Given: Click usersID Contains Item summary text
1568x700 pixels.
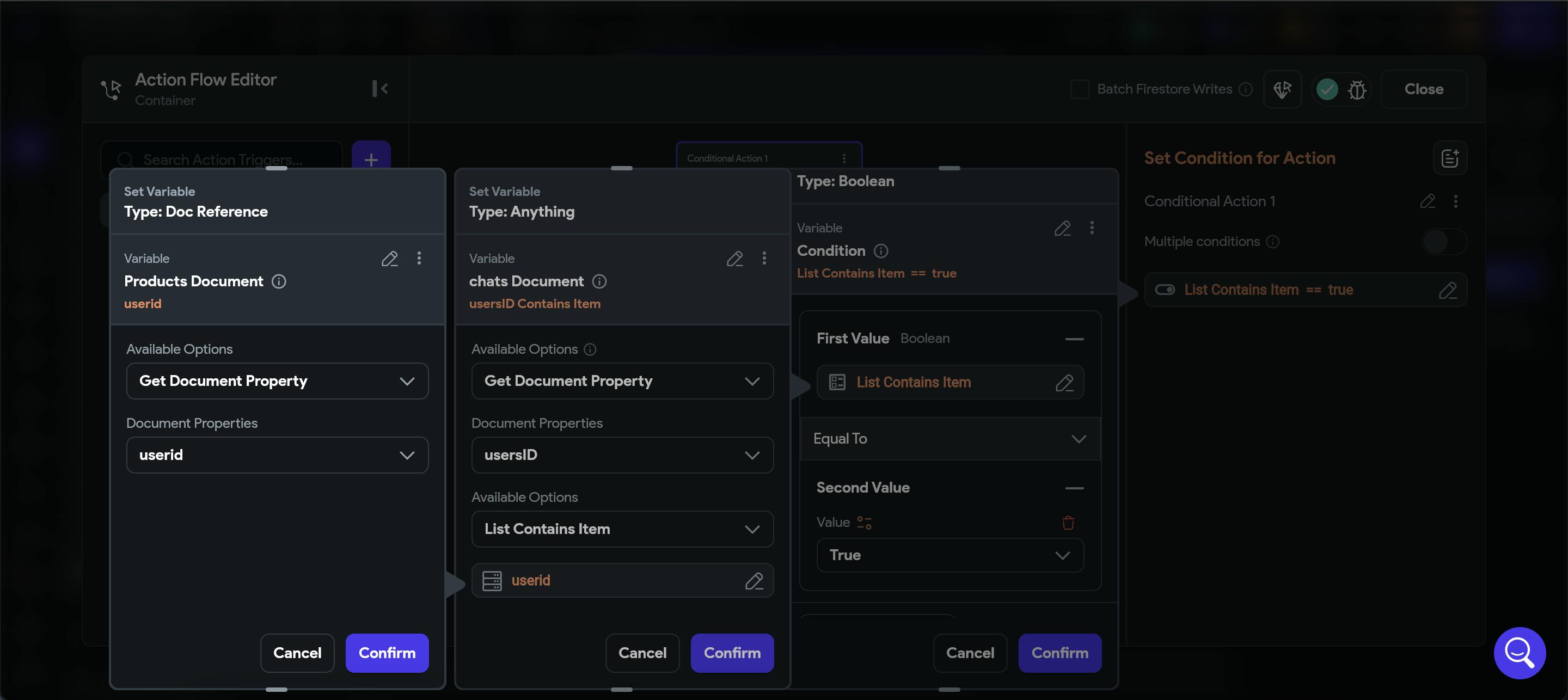Looking at the screenshot, I should pyautogui.click(x=535, y=304).
